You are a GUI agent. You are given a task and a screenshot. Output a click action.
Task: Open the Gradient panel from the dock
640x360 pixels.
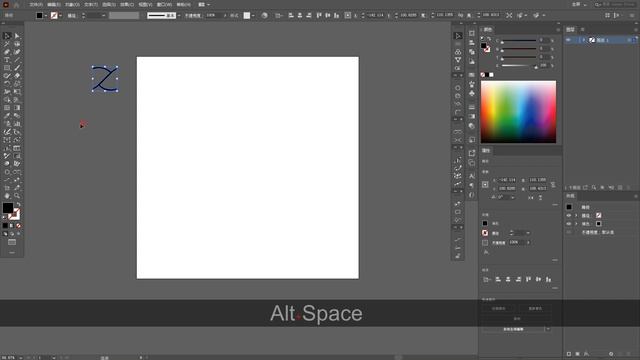pos(472,116)
